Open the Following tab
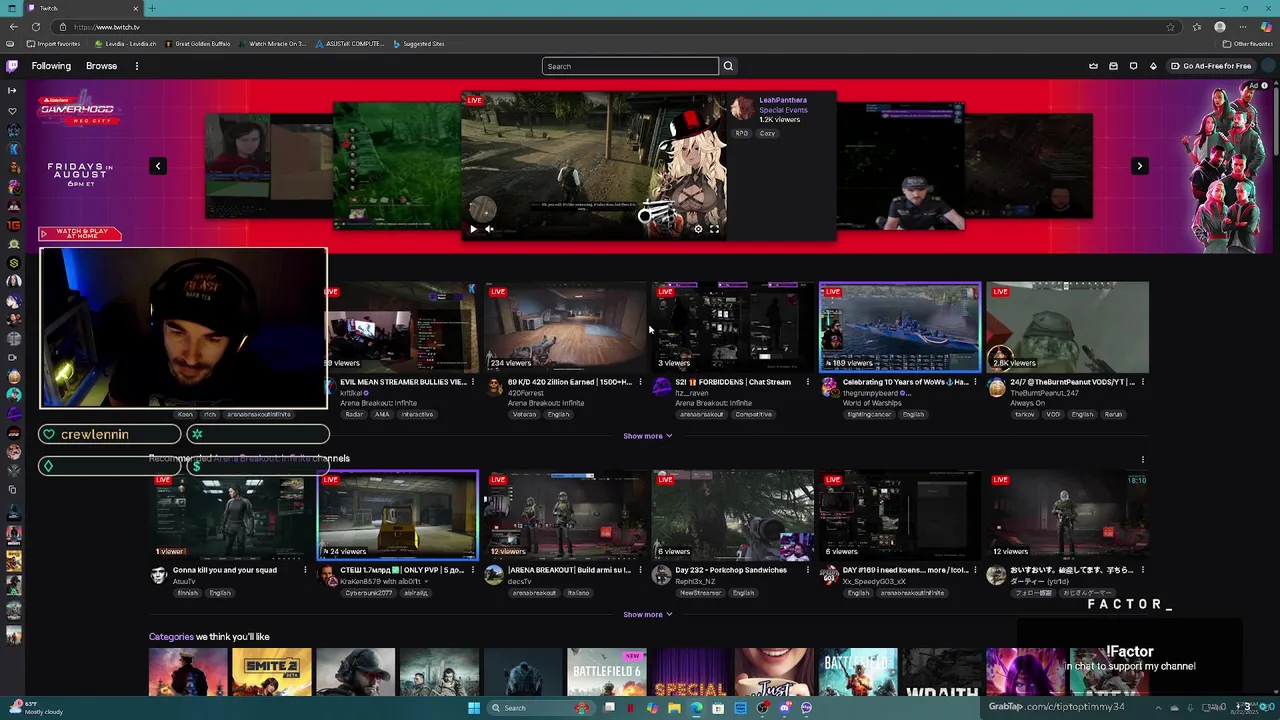This screenshot has width=1280, height=720. 51,66
